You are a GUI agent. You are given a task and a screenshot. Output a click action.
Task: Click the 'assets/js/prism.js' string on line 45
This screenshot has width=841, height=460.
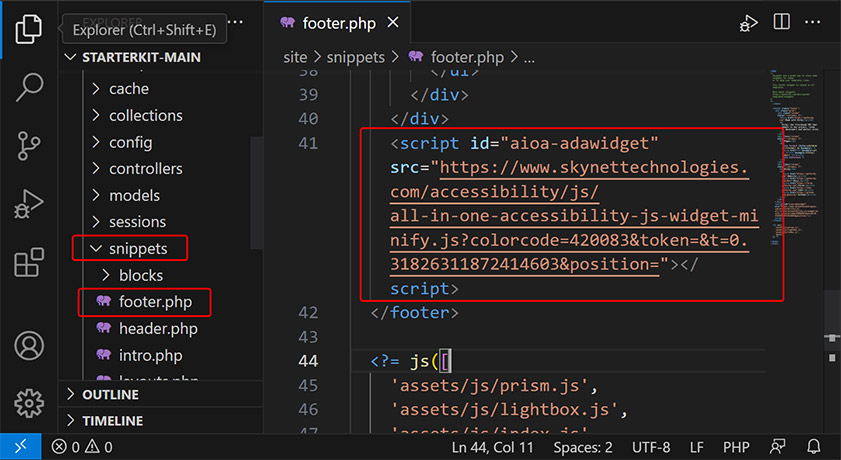point(489,385)
